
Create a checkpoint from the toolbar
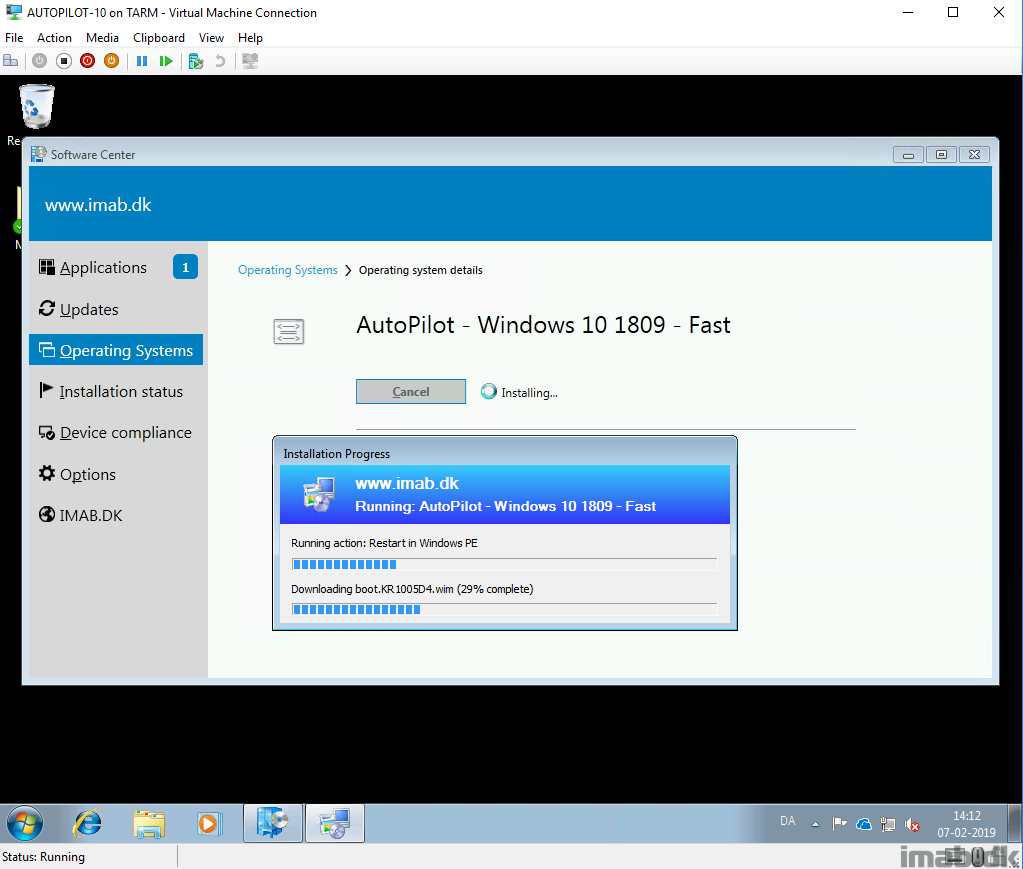pos(196,61)
